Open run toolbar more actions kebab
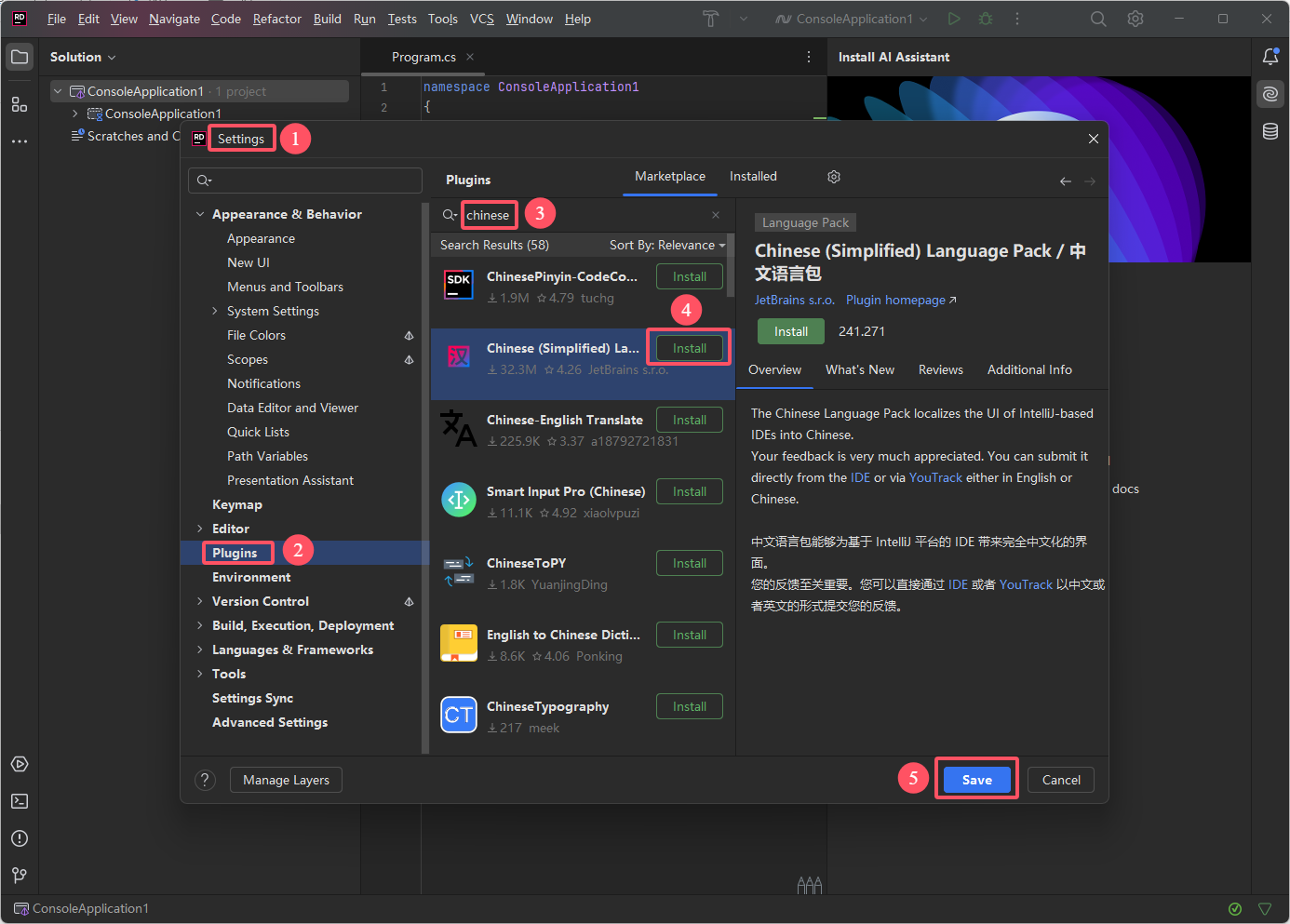 tap(1017, 19)
